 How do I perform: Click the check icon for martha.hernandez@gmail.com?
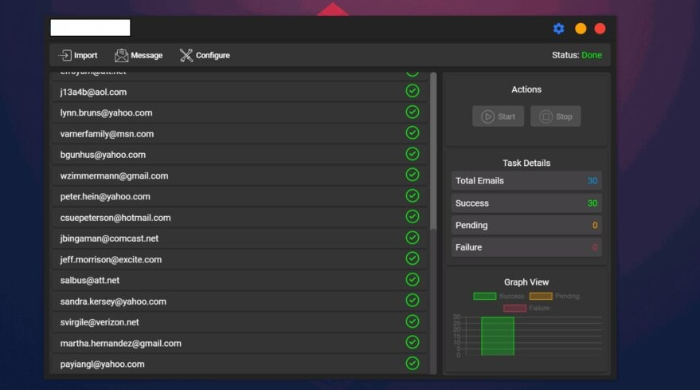[412, 343]
